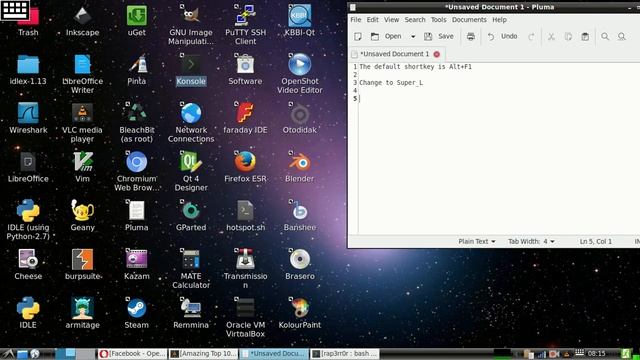640x360 pixels.
Task: Launch Steam from the desktop
Action: pyautogui.click(x=136, y=313)
